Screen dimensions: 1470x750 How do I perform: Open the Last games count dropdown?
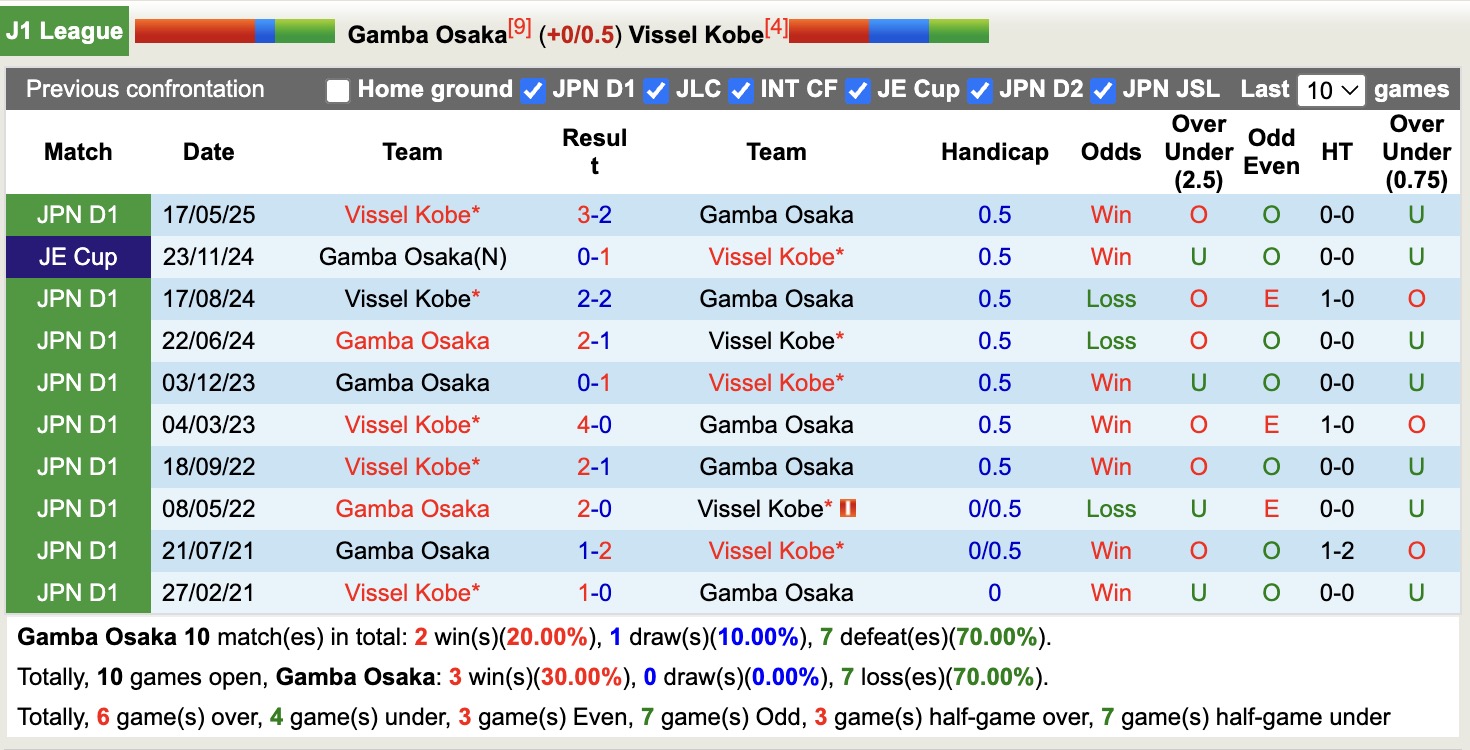point(1330,89)
